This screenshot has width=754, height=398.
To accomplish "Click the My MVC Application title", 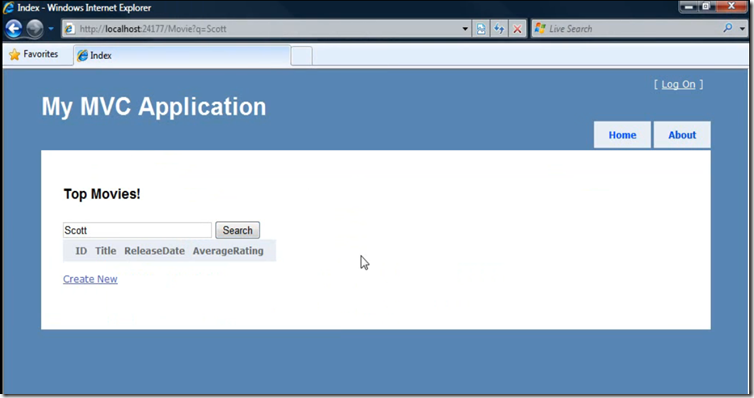I will (x=153, y=107).
